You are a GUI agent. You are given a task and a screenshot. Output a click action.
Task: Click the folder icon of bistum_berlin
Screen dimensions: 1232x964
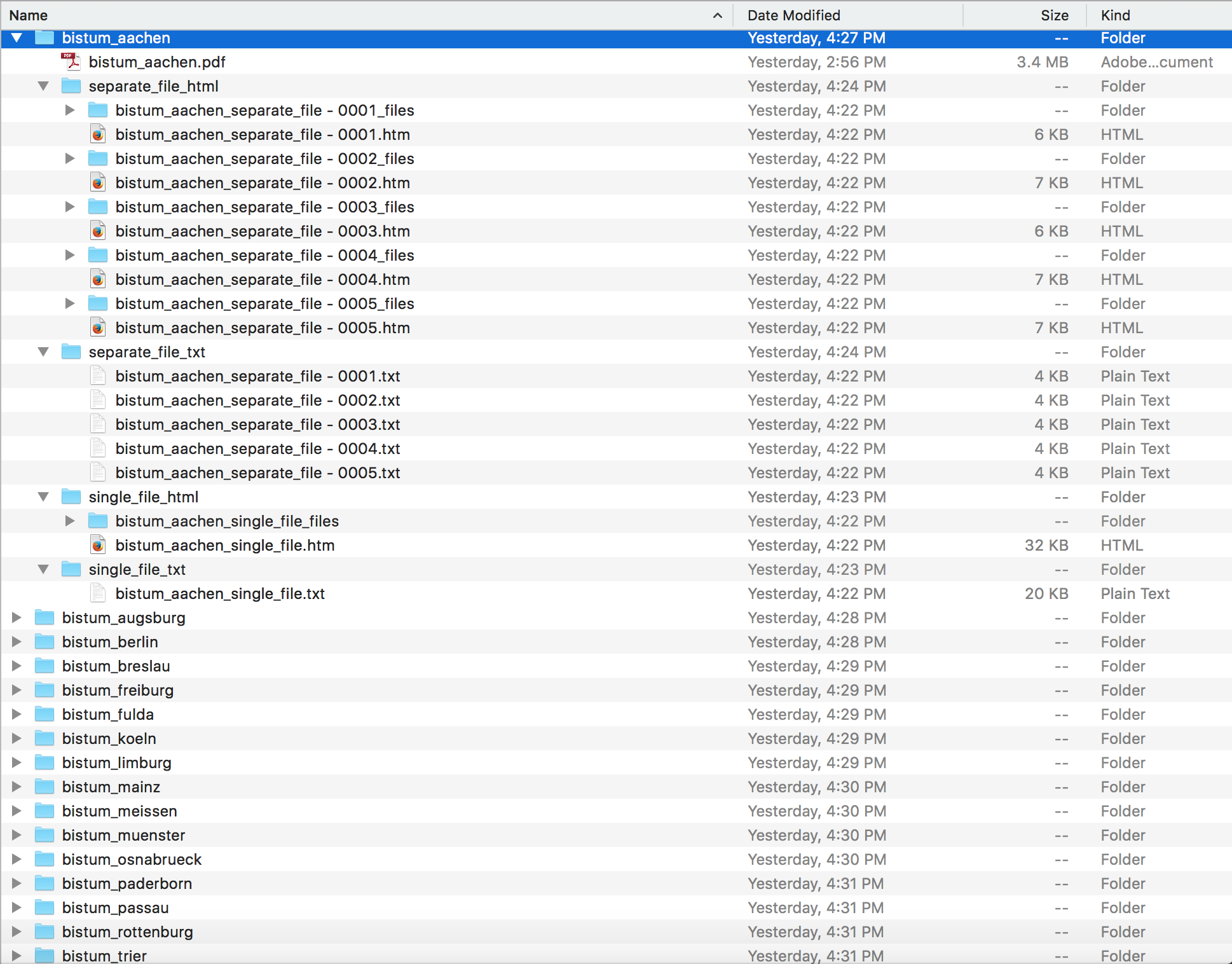(x=44, y=642)
